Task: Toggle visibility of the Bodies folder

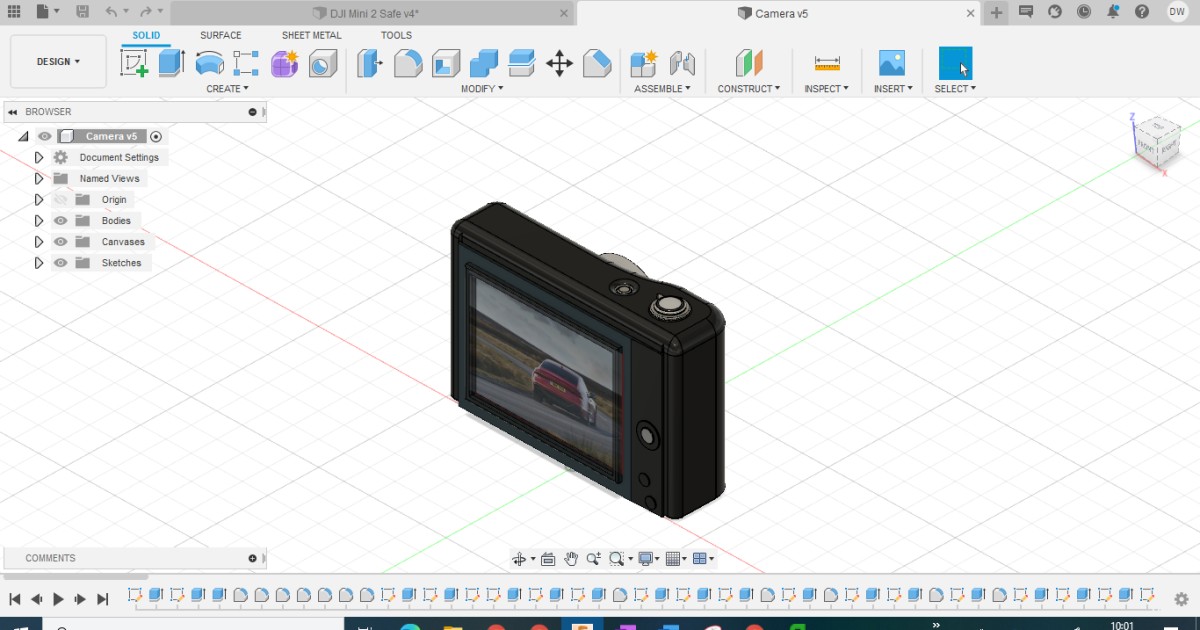Action: (61, 220)
